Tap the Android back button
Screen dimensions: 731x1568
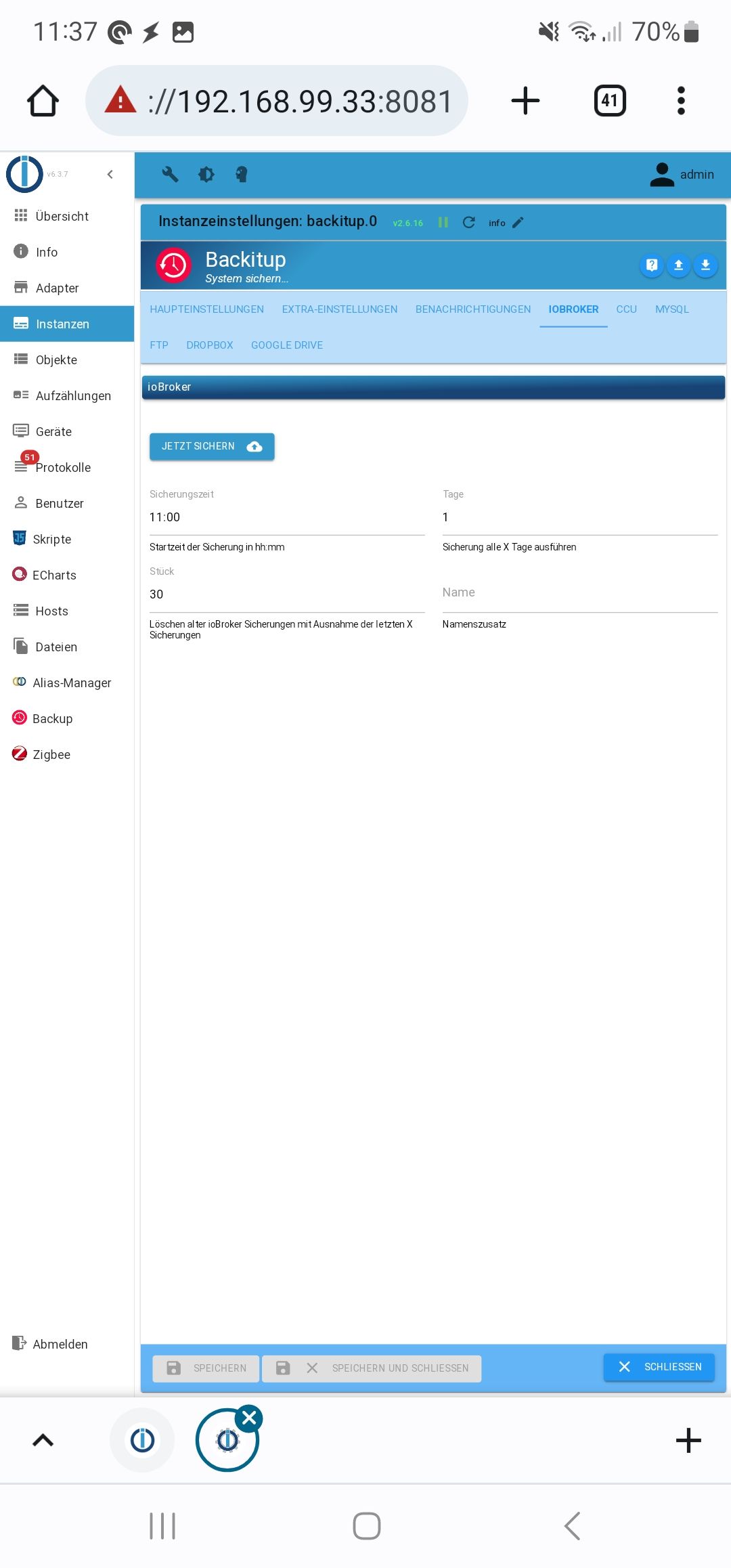[573, 1526]
